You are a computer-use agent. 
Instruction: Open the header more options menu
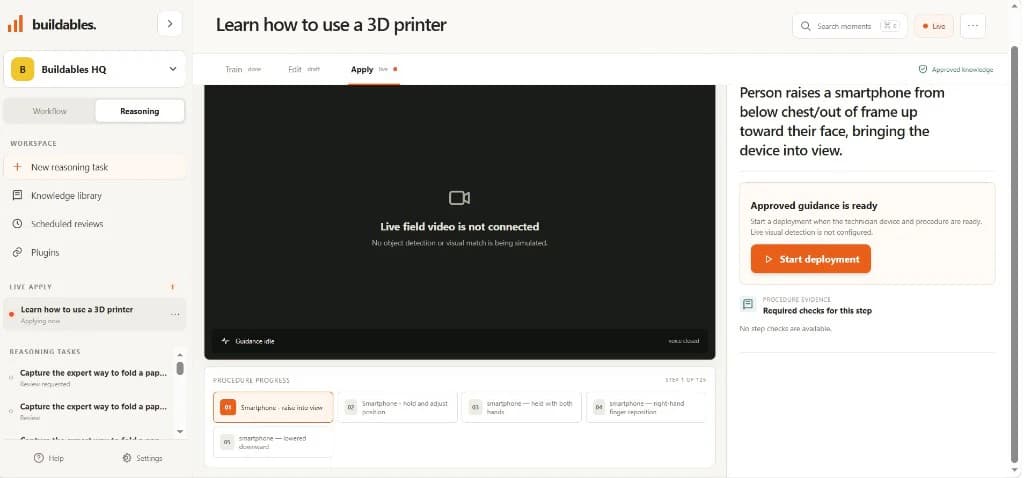click(x=973, y=26)
